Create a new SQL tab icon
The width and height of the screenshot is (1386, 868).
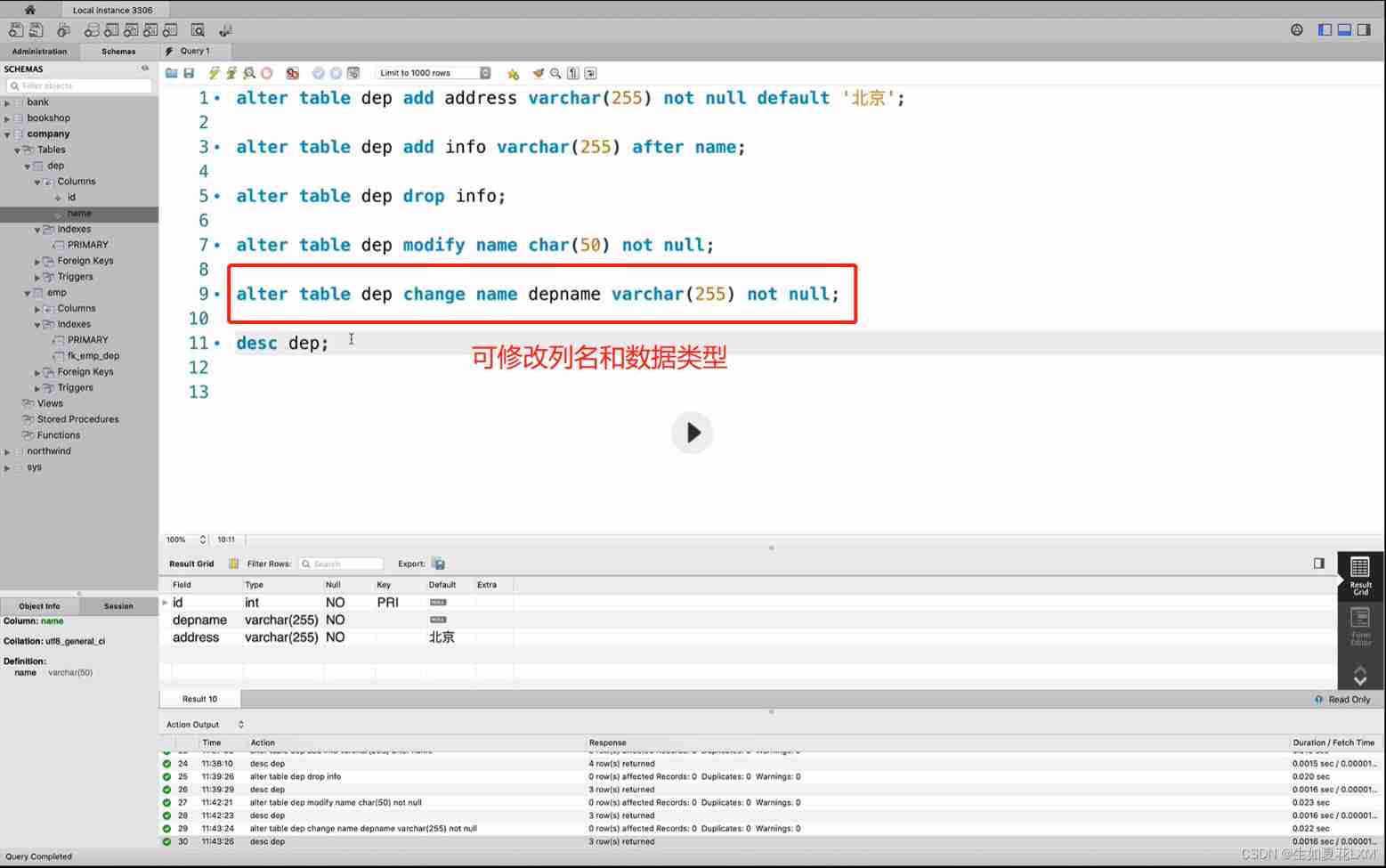(x=16, y=30)
